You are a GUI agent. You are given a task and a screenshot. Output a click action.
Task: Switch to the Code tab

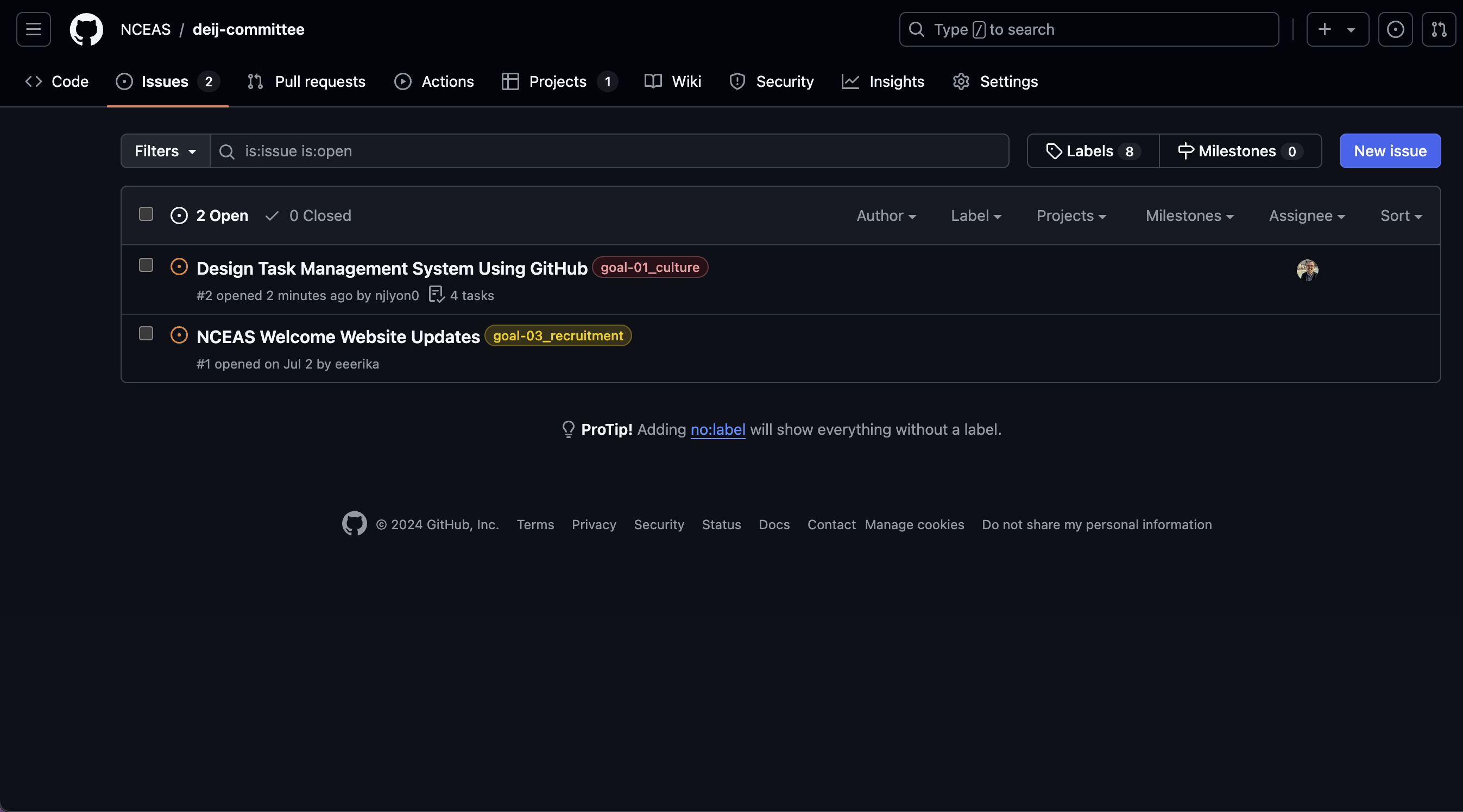57,81
